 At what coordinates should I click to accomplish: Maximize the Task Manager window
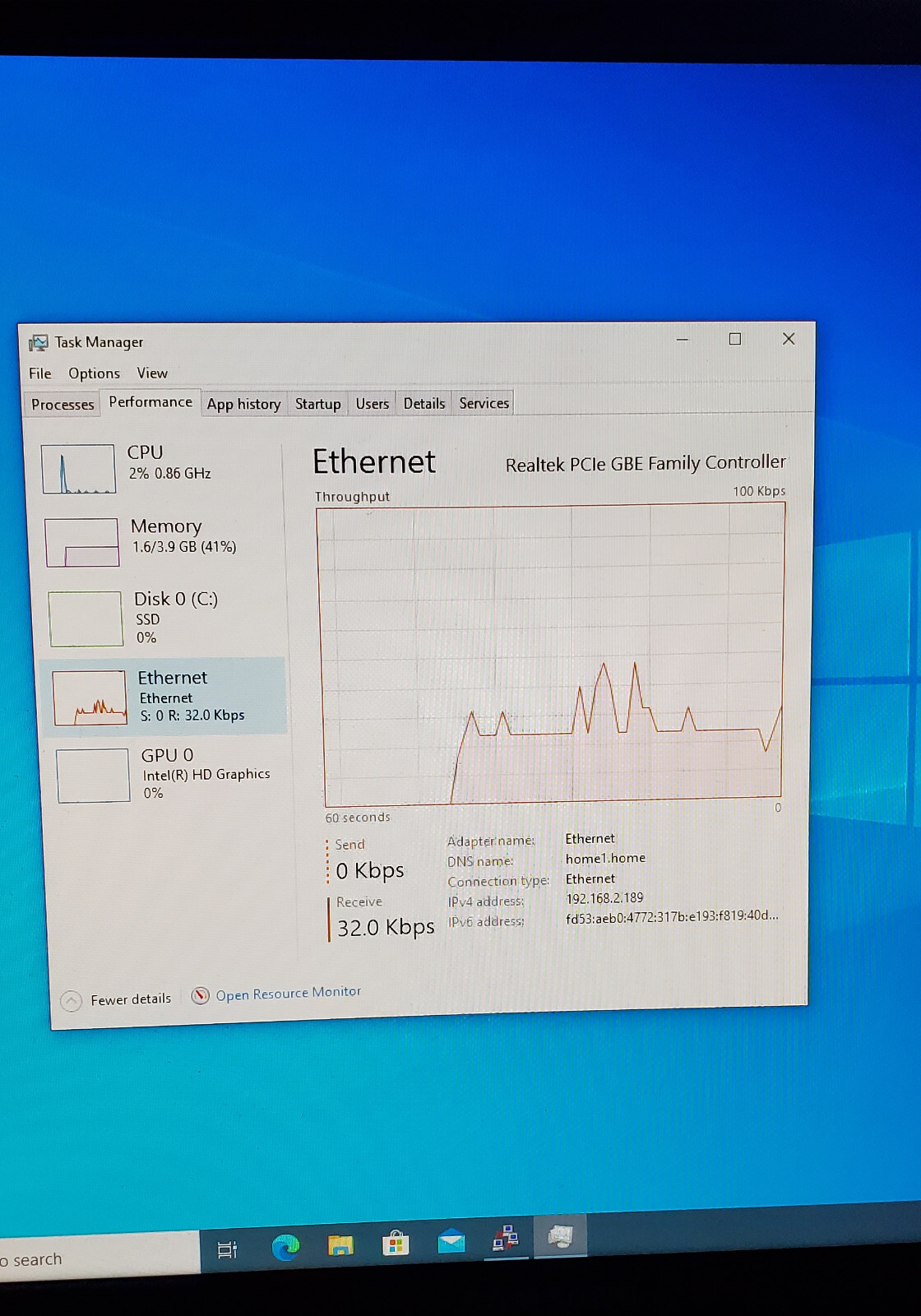tap(735, 339)
